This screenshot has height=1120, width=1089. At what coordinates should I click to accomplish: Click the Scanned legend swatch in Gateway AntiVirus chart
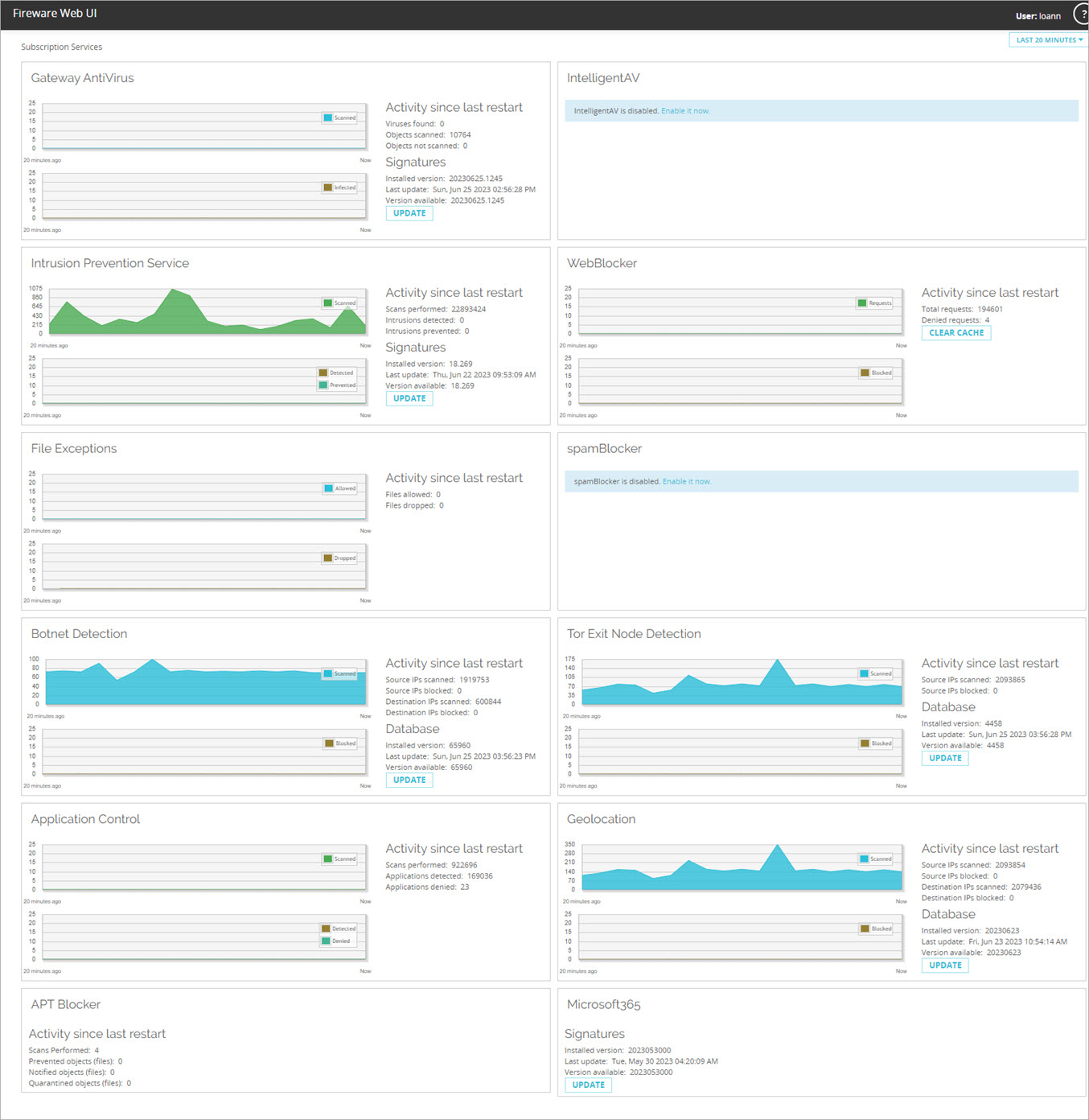coord(328,118)
